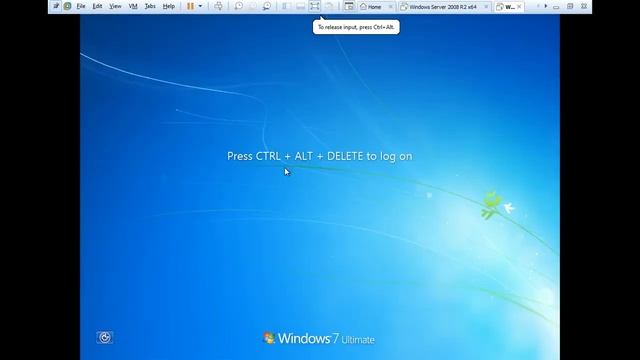Screen dimensions: 640x360
Task: Click the green VMware icon in toolbar
Action: [x=67, y=6]
